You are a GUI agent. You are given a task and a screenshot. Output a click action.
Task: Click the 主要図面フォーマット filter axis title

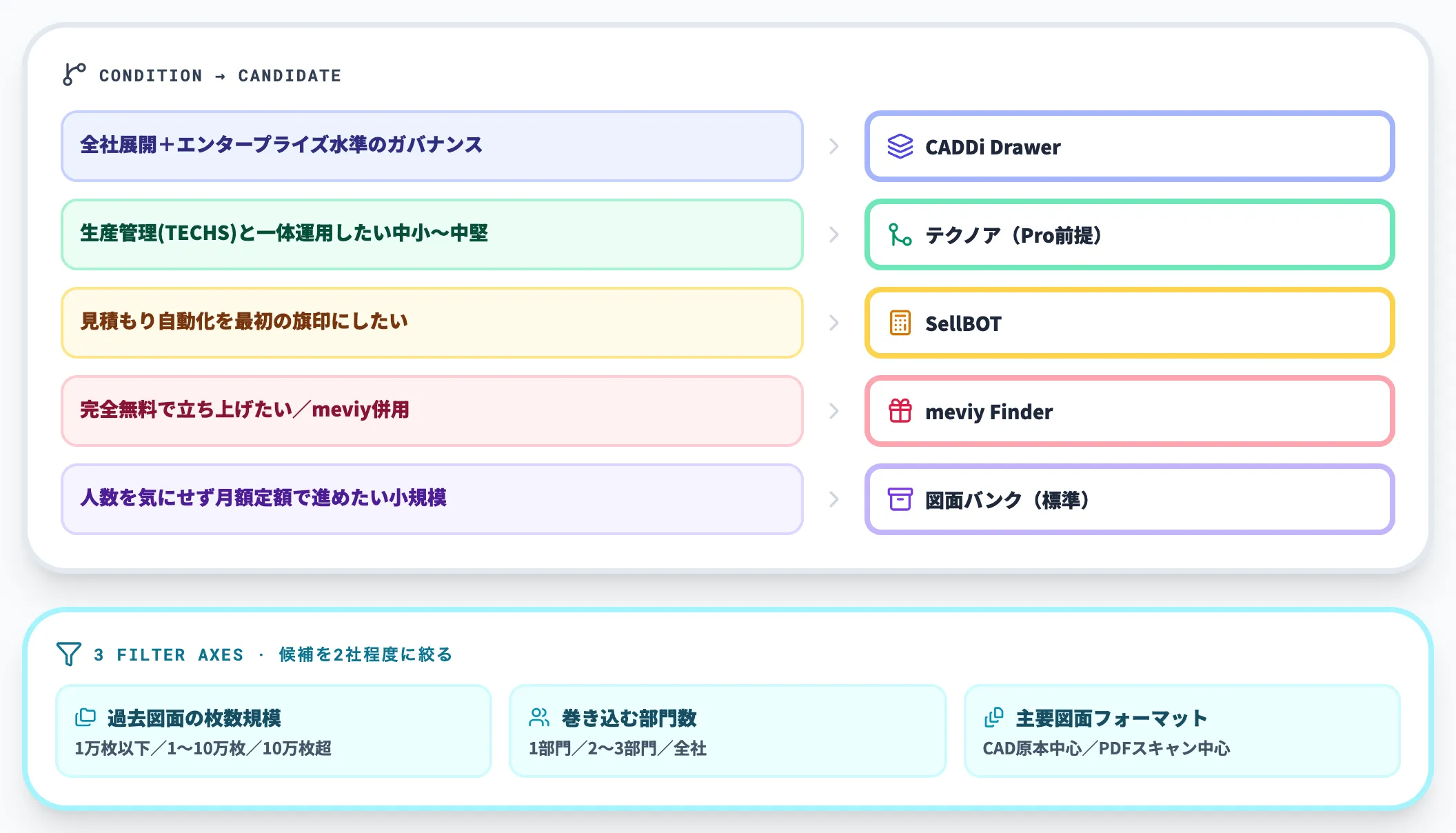[x=1112, y=718]
